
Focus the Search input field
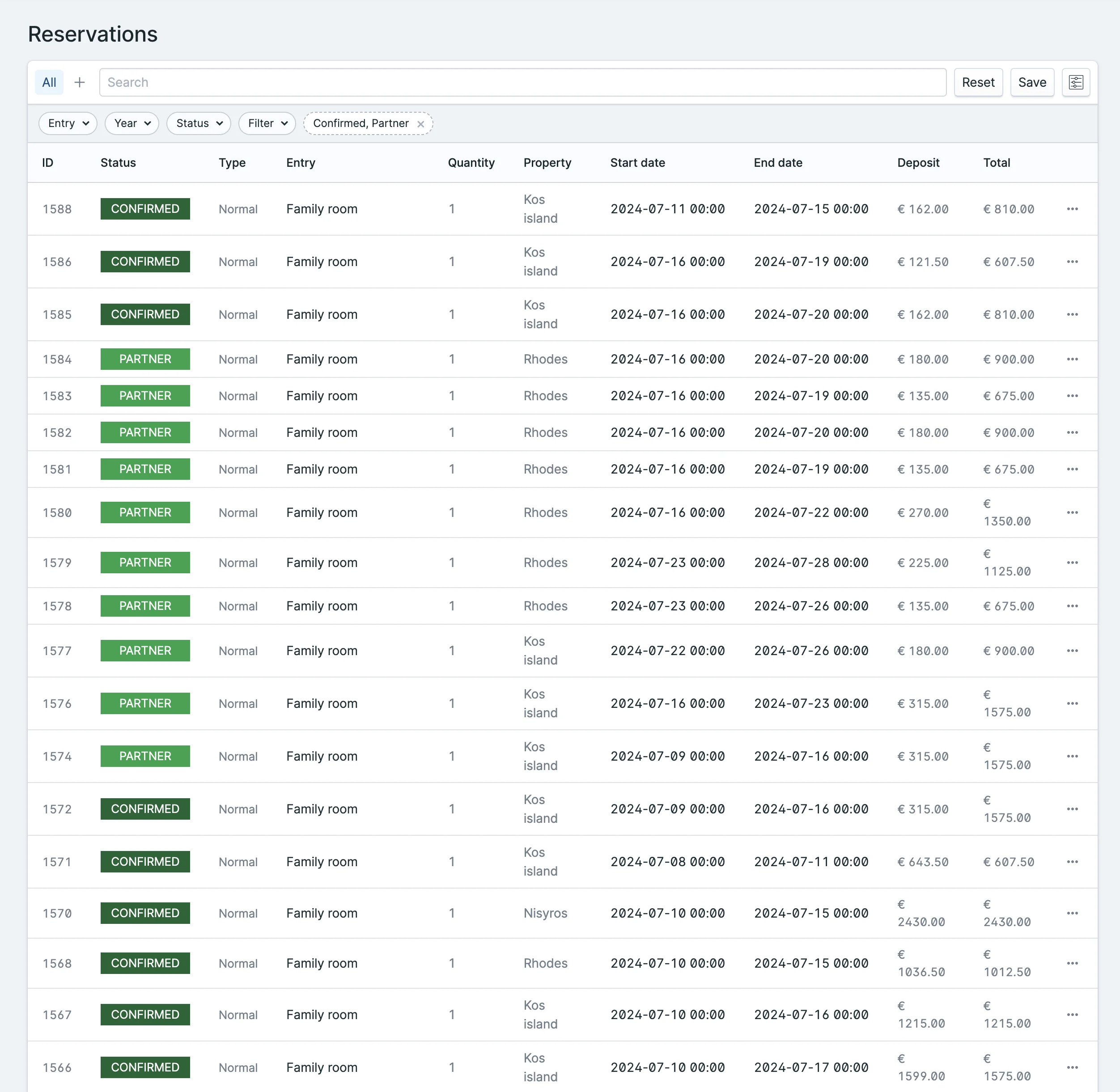(522, 83)
